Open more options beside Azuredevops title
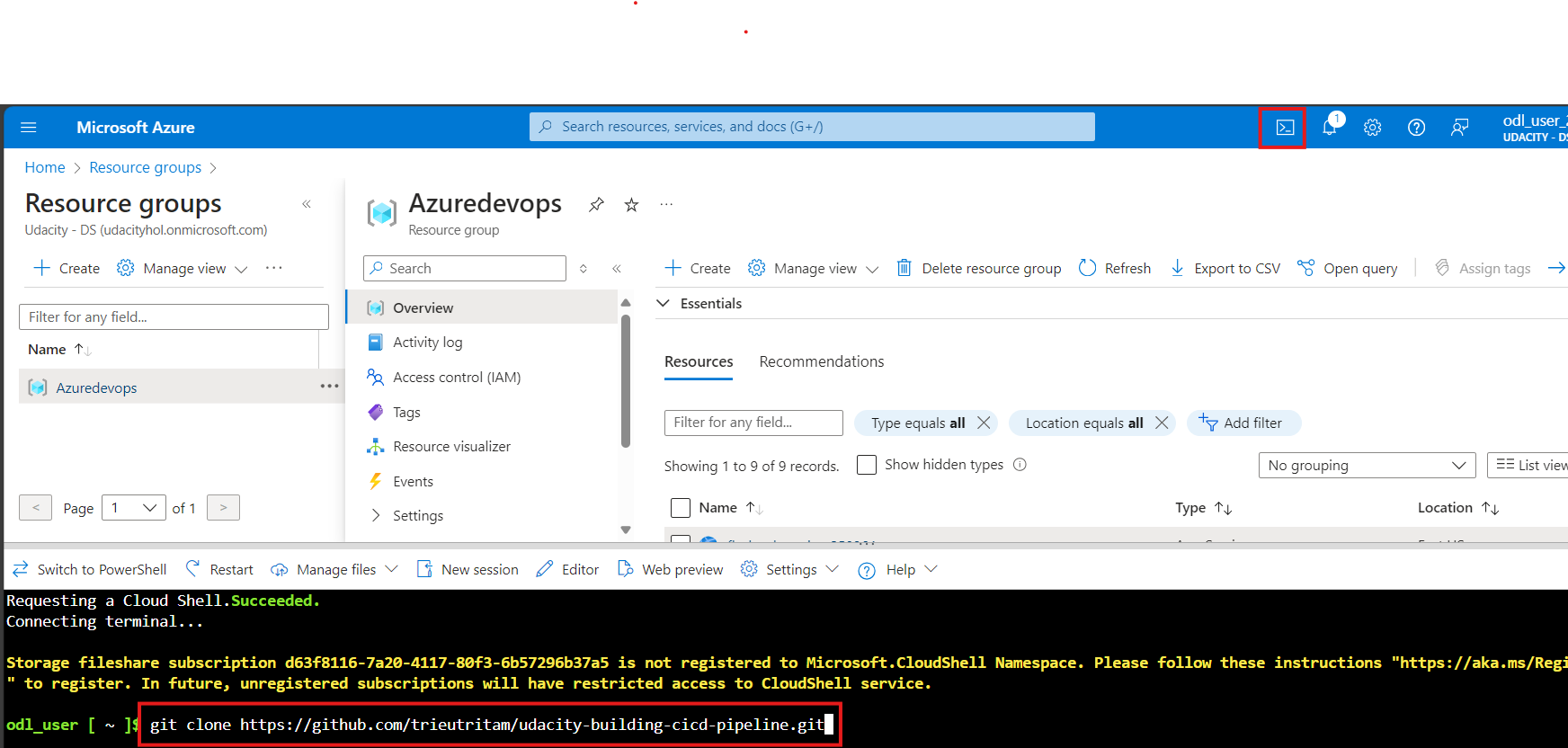Viewport: 1568px width, 748px height. pyautogui.click(x=666, y=204)
